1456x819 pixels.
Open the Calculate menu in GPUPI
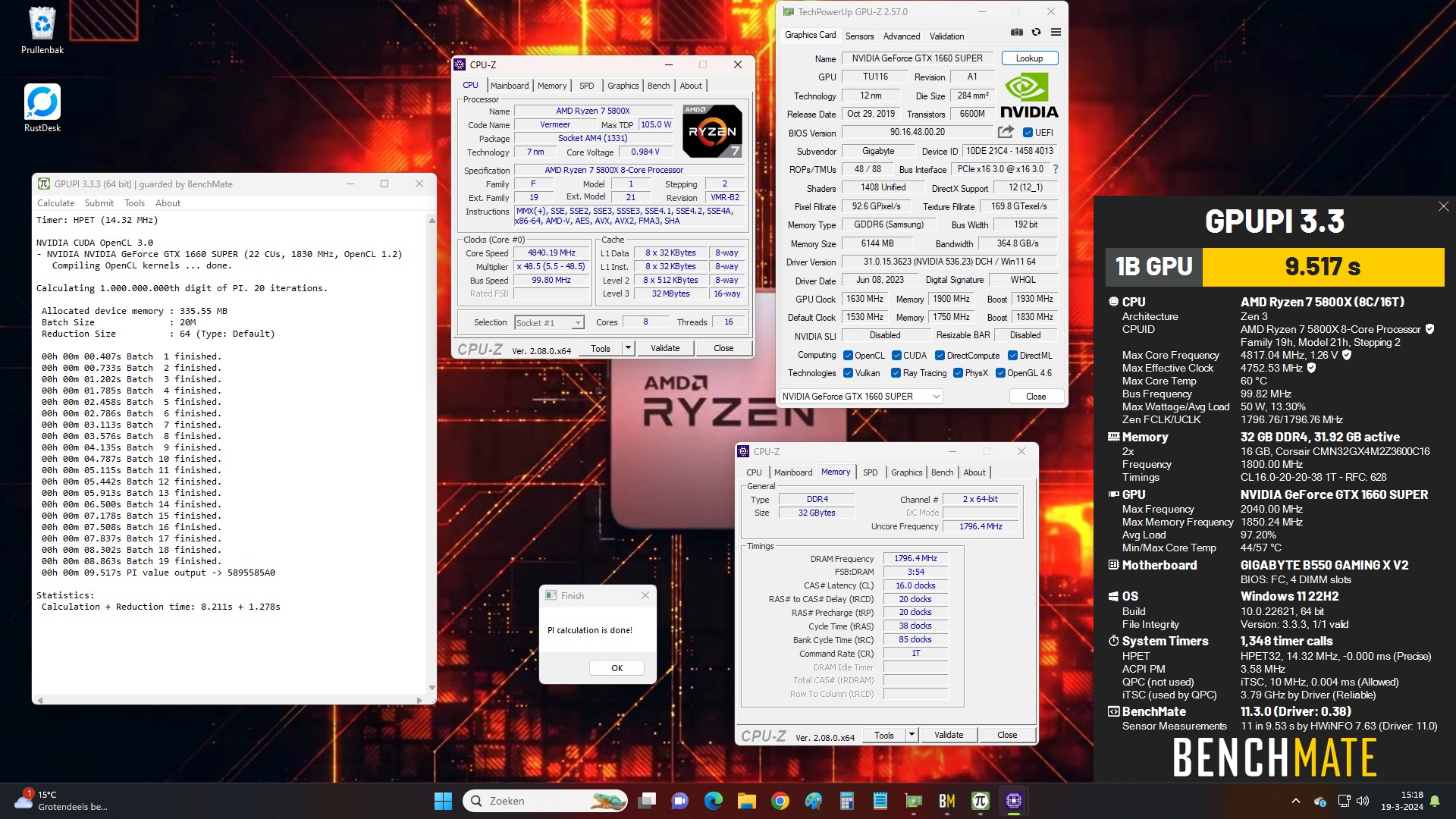(55, 203)
